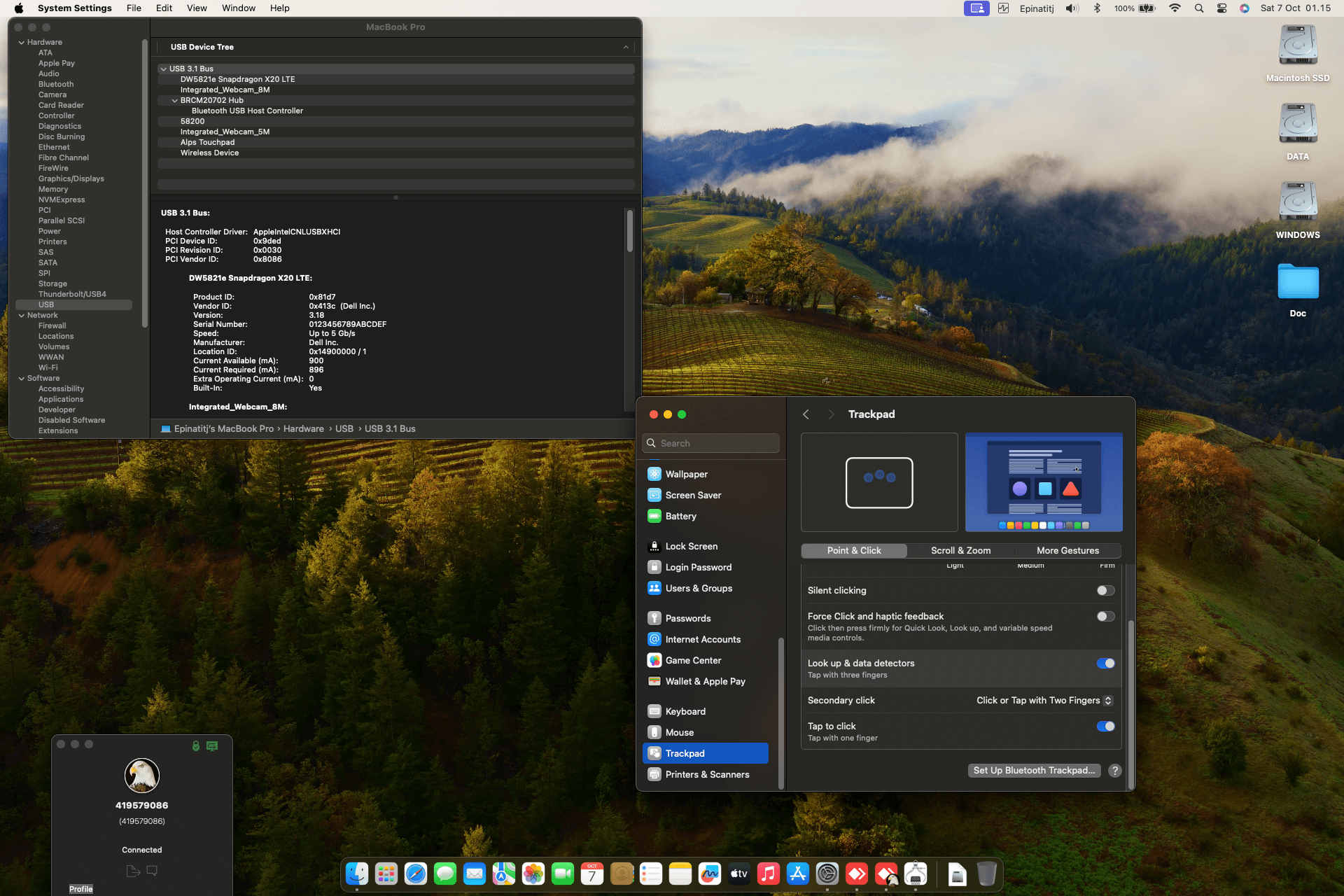Open Control Center in menu bar
1344x896 pixels.
coord(1221,8)
